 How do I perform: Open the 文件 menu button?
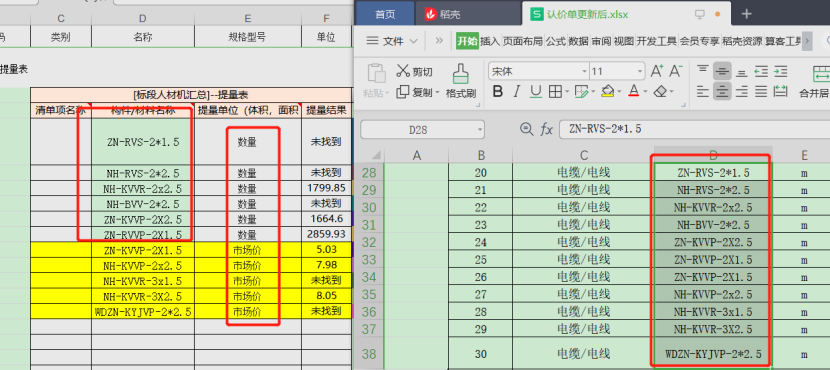tap(392, 41)
